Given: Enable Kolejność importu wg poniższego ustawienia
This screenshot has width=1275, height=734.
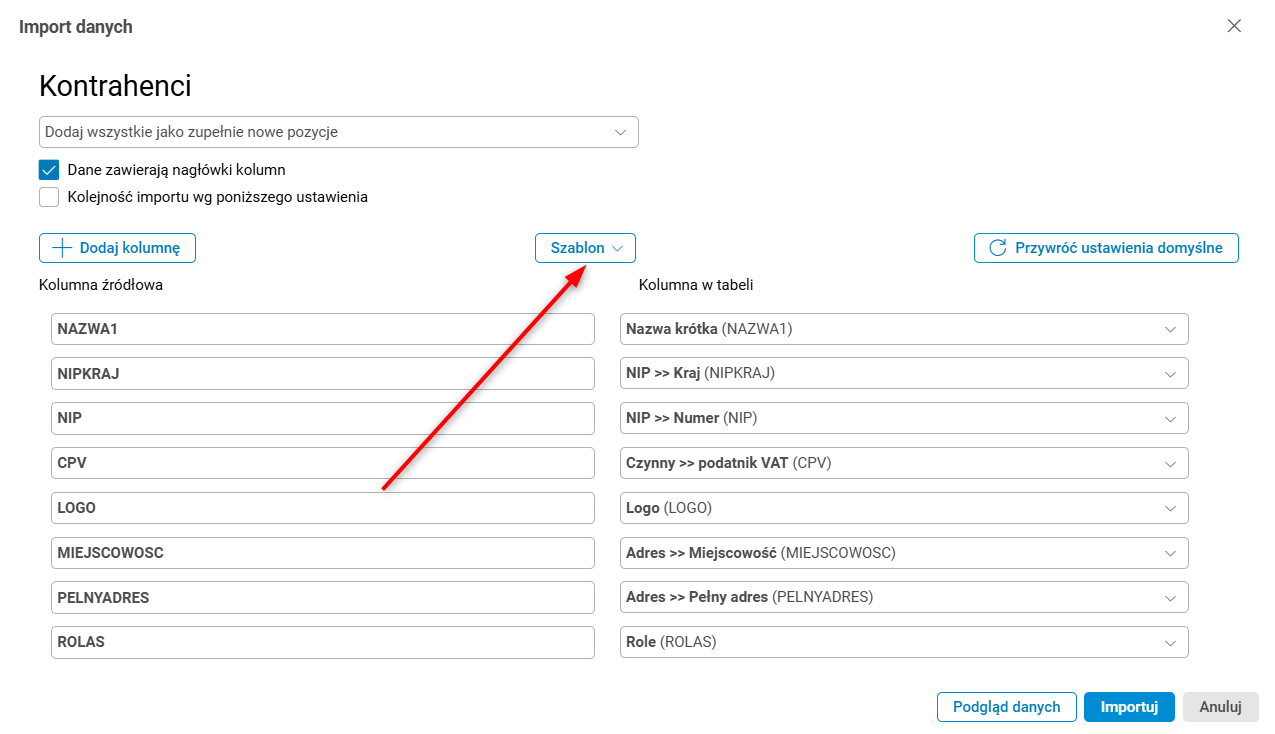Looking at the screenshot, I should click(x=49, y=197).
